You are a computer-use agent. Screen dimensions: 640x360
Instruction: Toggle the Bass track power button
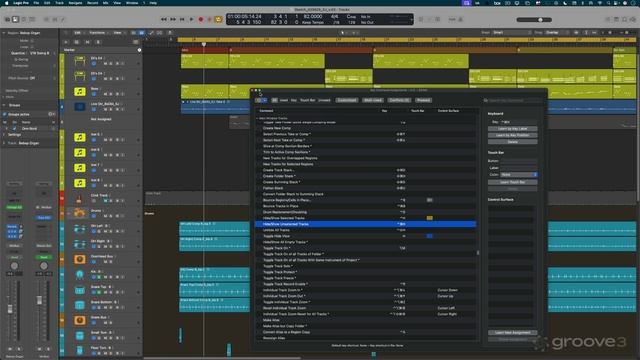94,94
